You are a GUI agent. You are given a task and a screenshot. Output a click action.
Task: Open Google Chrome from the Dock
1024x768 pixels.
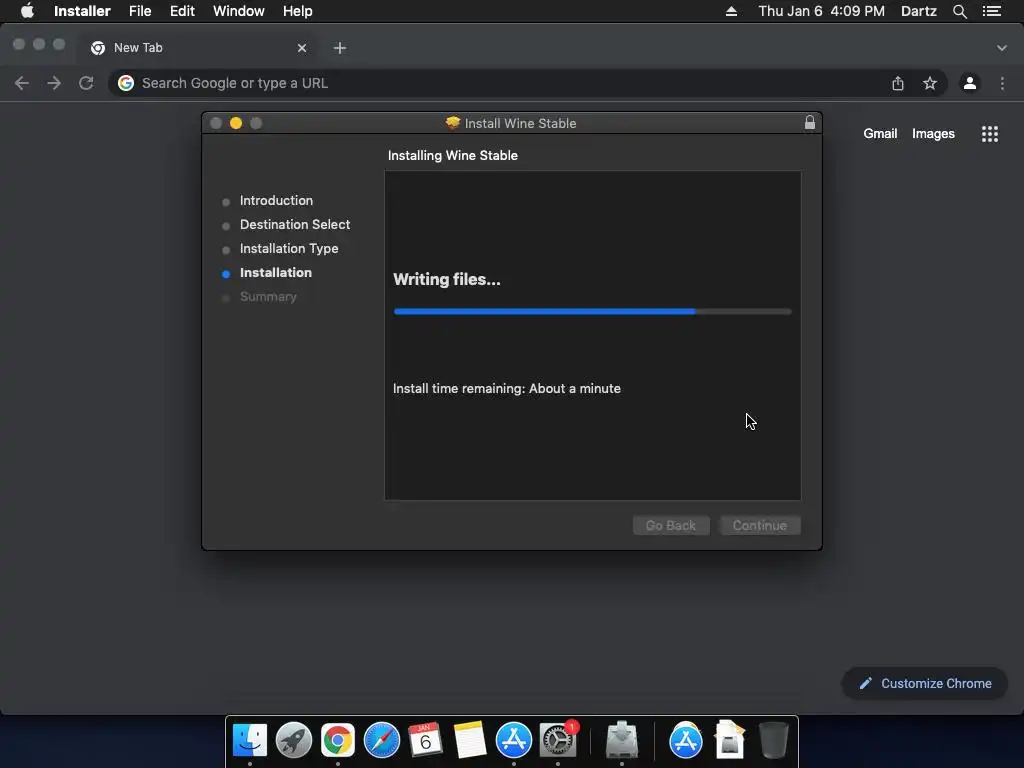click(x=338, y=741)
